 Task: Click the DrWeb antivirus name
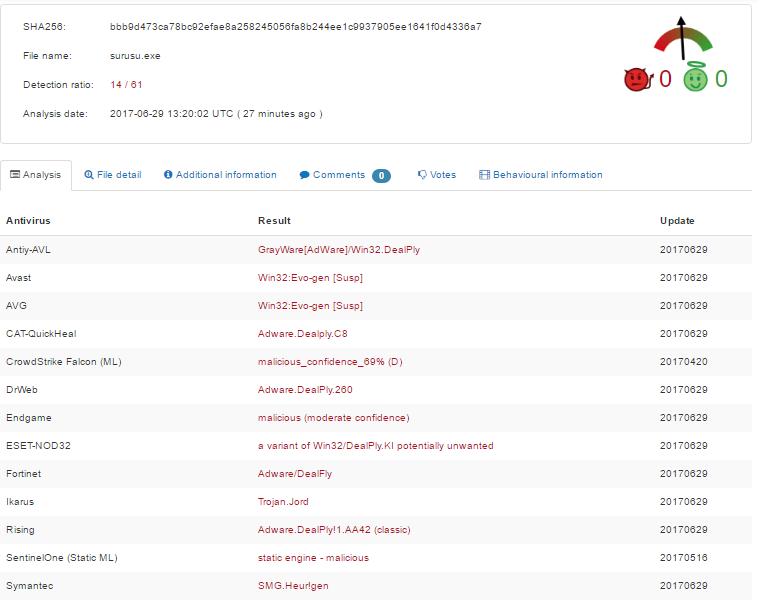tap(22, 390)
